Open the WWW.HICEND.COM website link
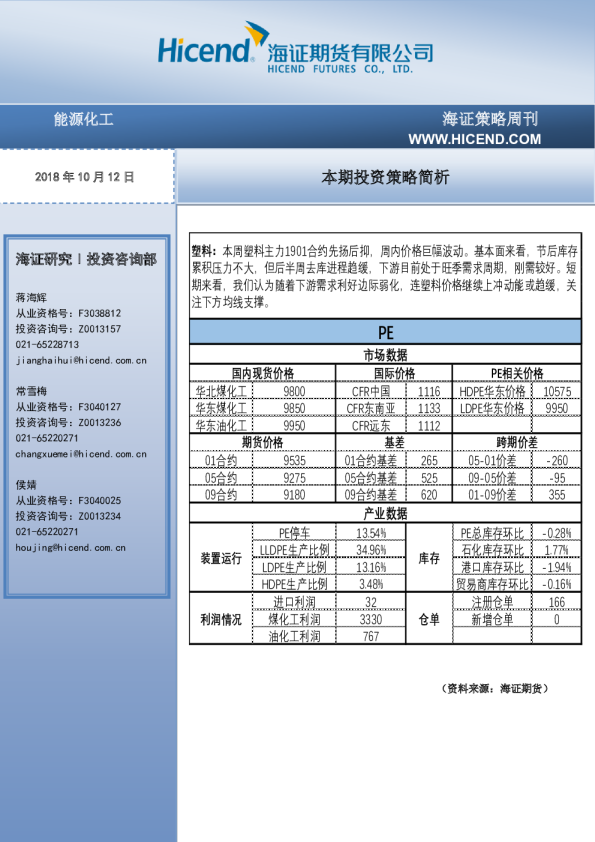 (x=475, y=139)
